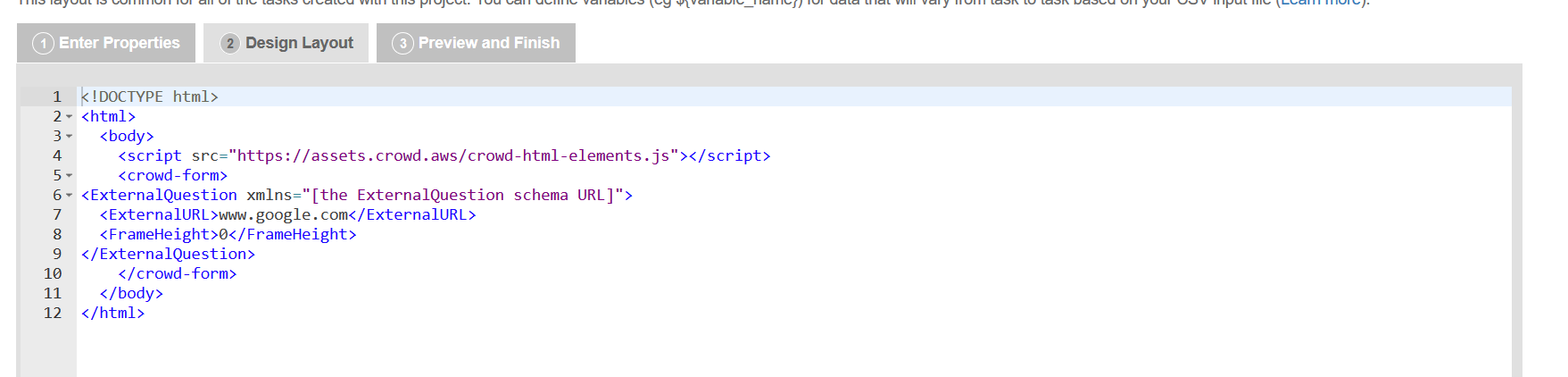Click line number 10 in the gutter

[x=53, y=273]
